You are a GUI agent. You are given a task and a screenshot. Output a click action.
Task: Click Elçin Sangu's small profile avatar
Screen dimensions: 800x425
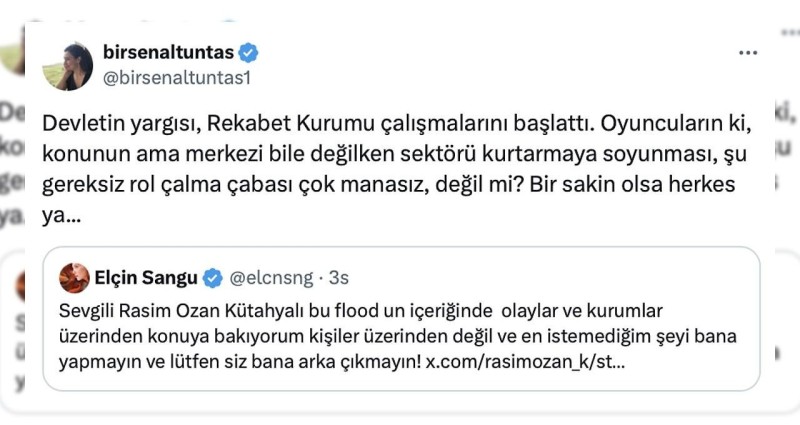tap(74, 278)
